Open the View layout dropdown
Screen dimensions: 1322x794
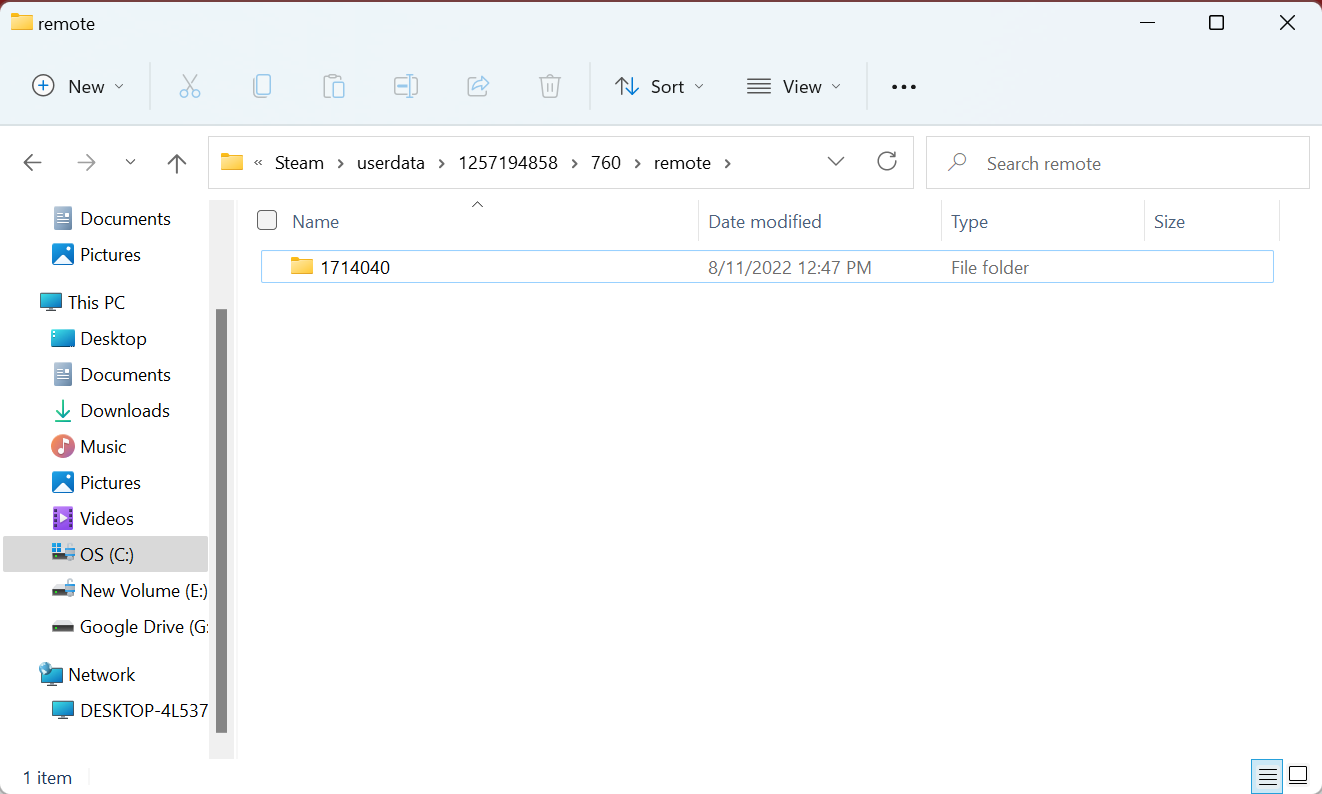(x=794, y=86)
